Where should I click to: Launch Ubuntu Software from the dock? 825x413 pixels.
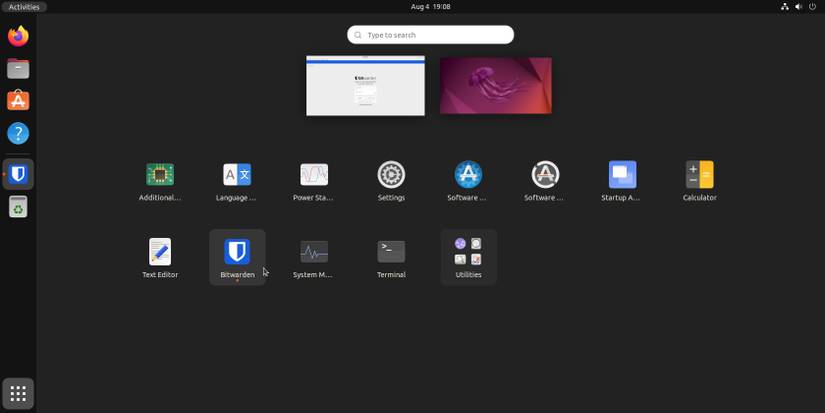point(18,100)
